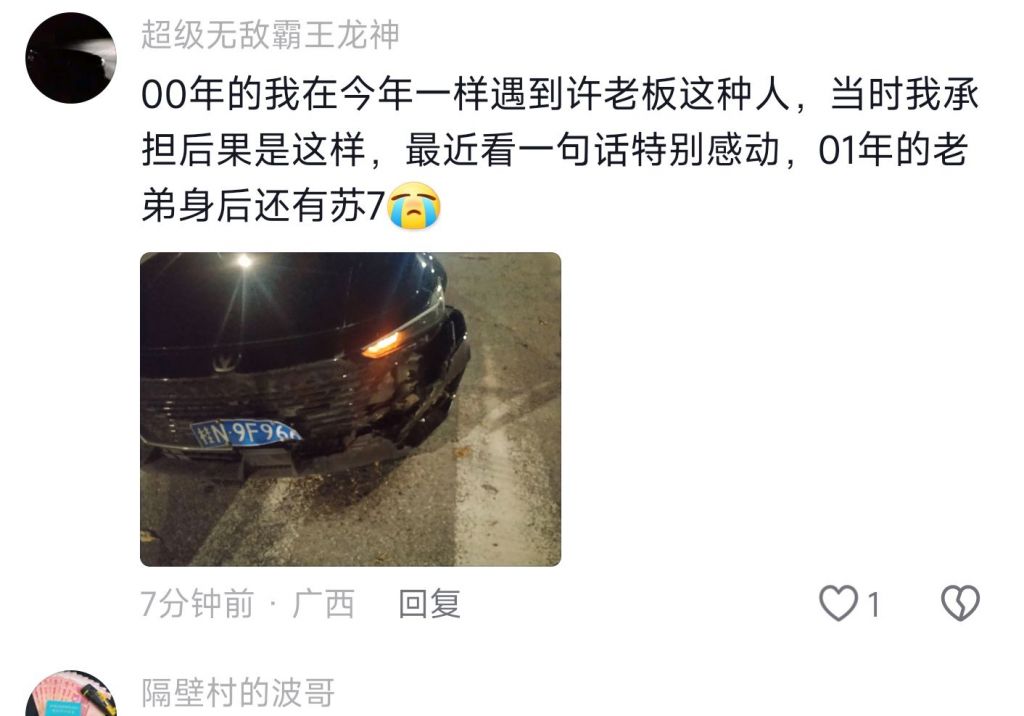The image size is (1024, 716).
Task: Dislike the comment with broken heart icon
Action: click(x=960, y=603)
